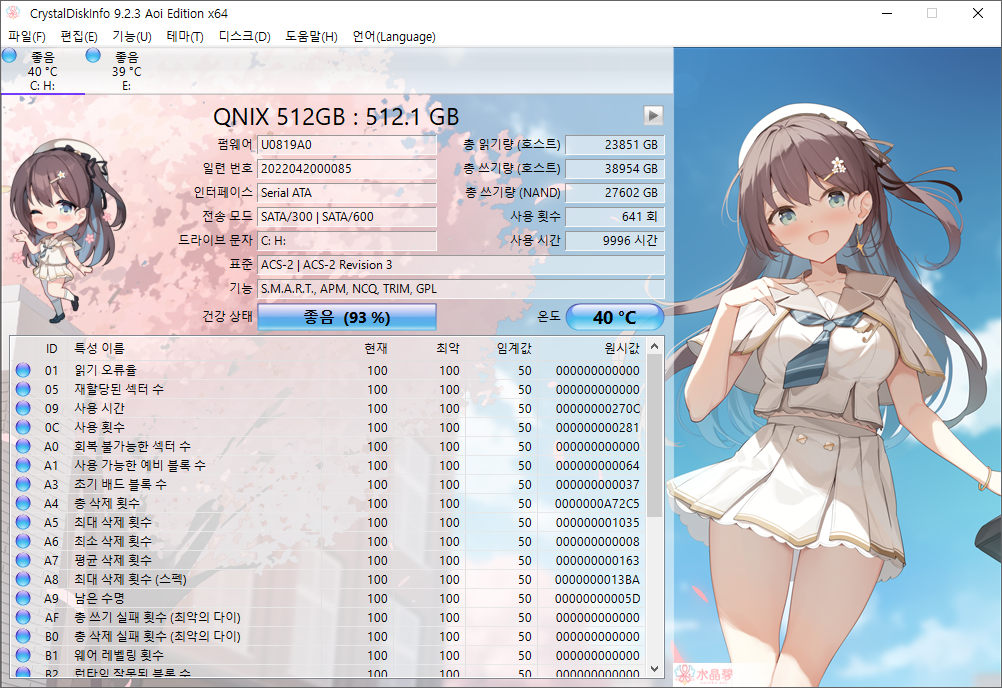Click the 좋음 (93 %) health status button
This screenshot has width=1002, height=688.
coord(346,317)
